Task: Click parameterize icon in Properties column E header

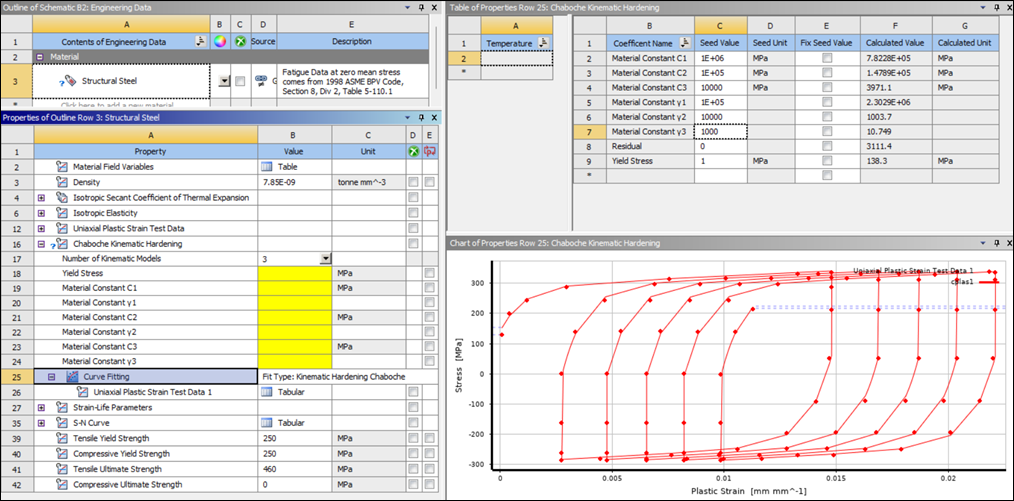Action: tap(429, 151)
